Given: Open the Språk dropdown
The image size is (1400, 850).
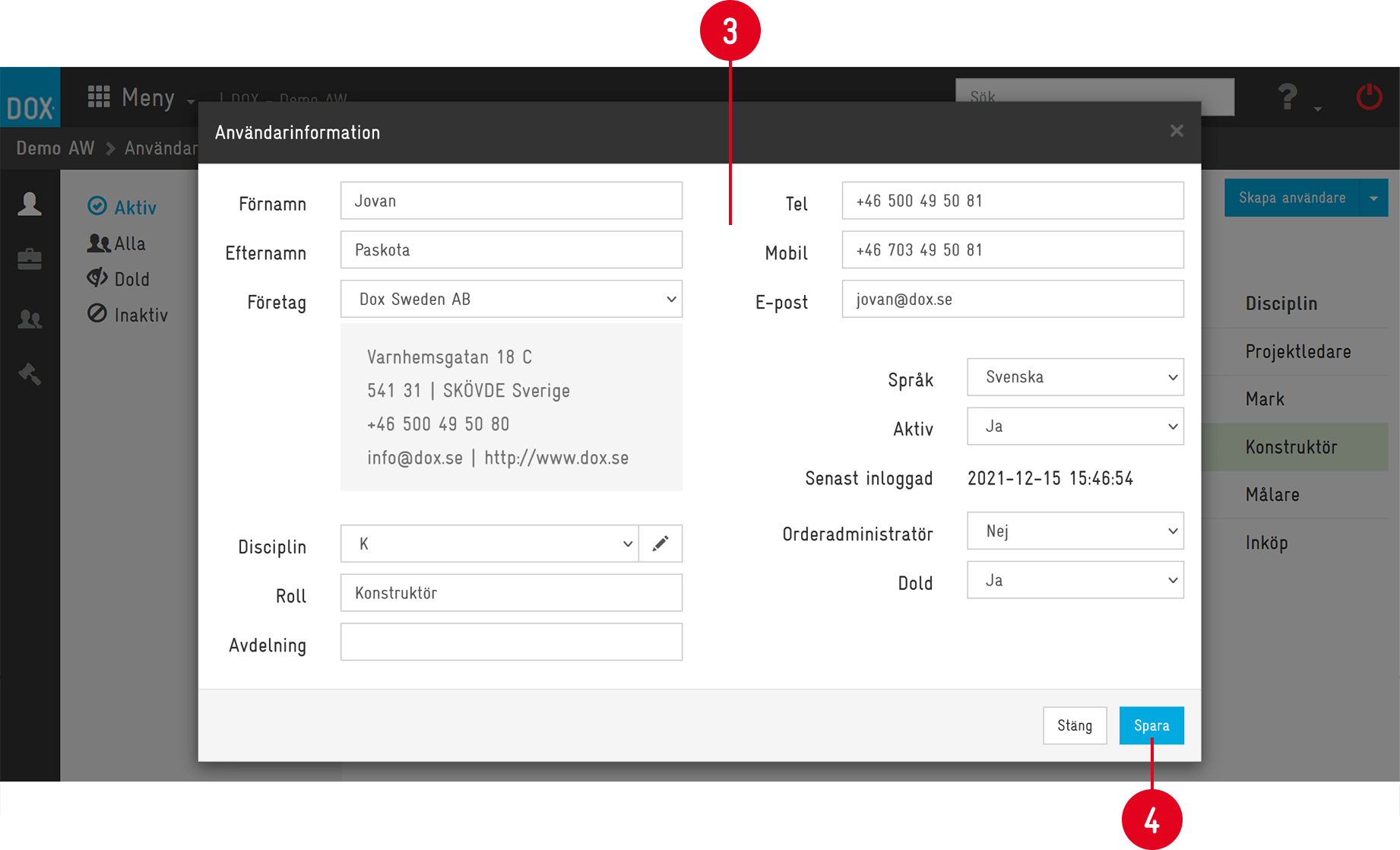Looking at the screenshot, I should pos(1075,377).
